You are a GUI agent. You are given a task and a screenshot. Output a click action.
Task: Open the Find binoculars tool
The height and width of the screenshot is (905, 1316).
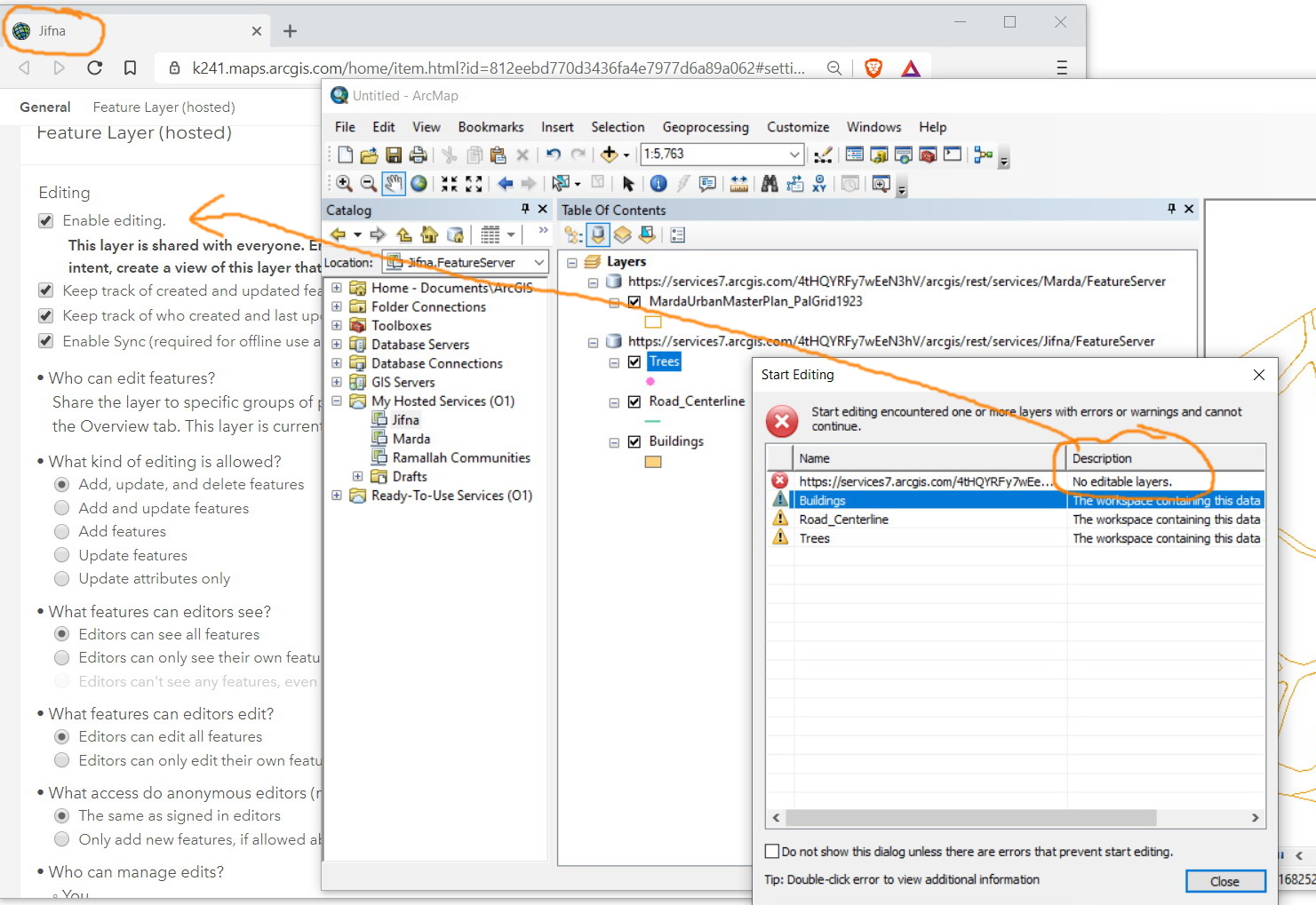click(x=770, y=184)
